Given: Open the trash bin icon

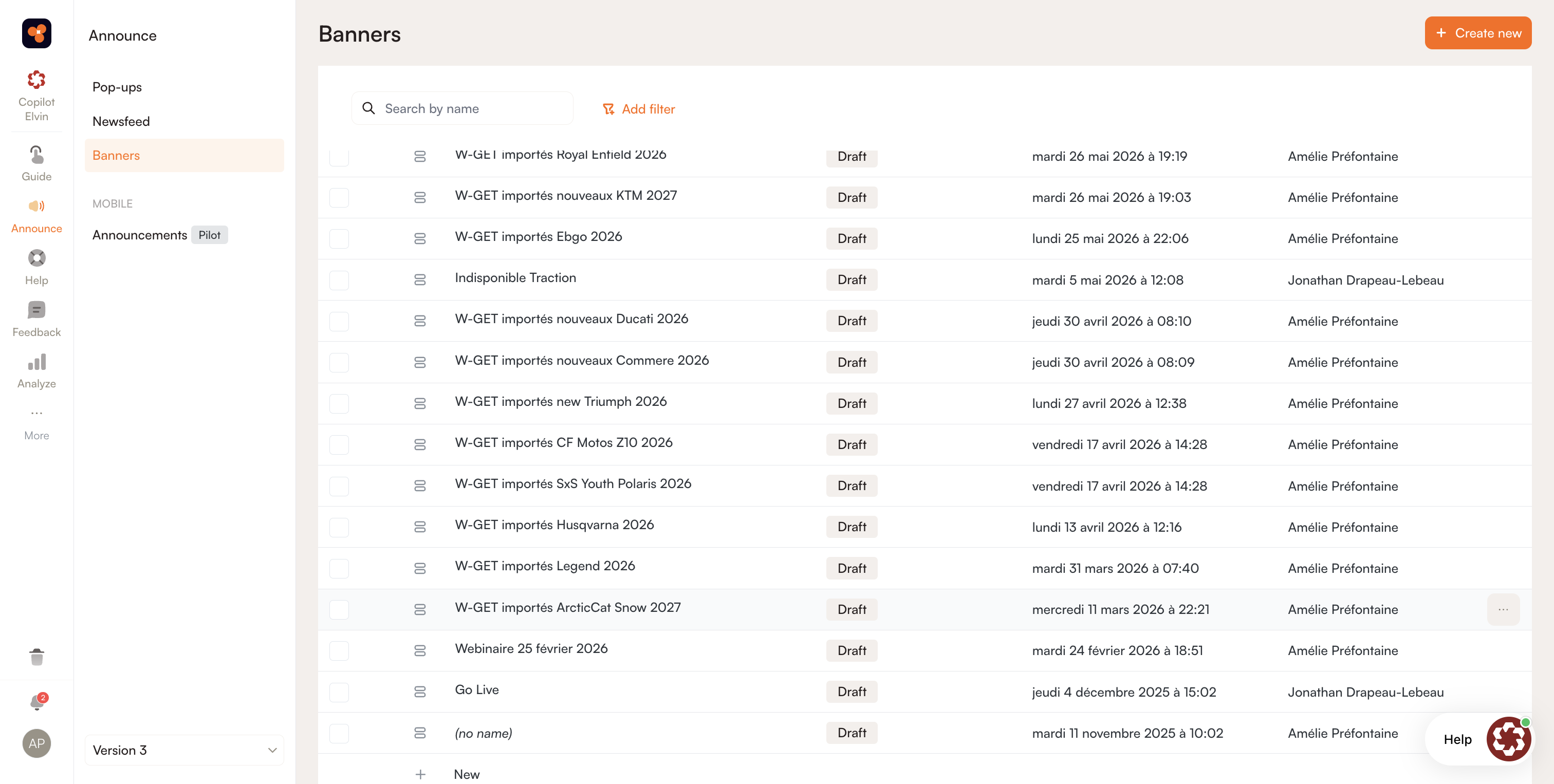Looking at the screenshot, I should click(x=36, y=657).
